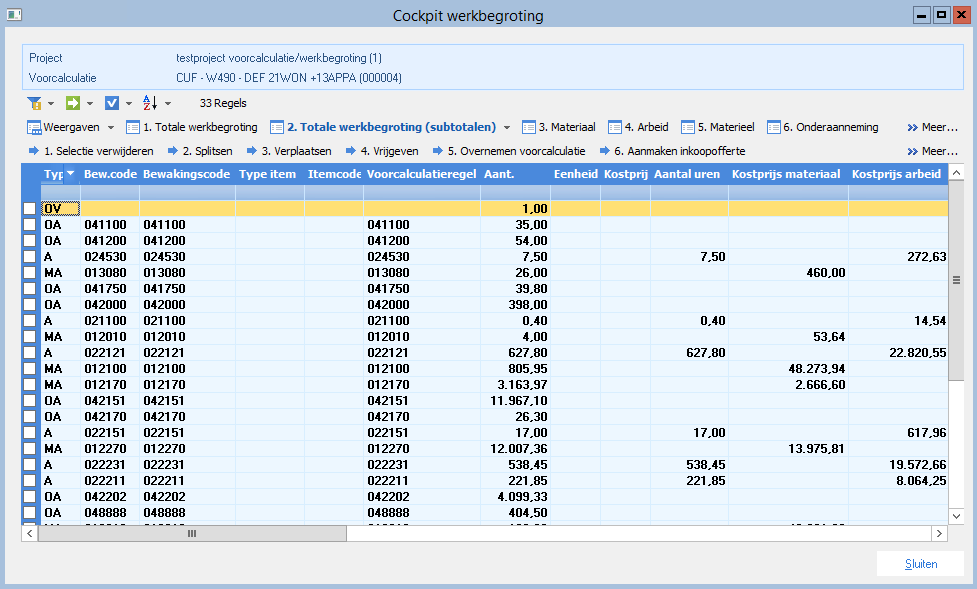
Task: Click the Kostprijs materiaal column header
Action: [x=788, y=175]
